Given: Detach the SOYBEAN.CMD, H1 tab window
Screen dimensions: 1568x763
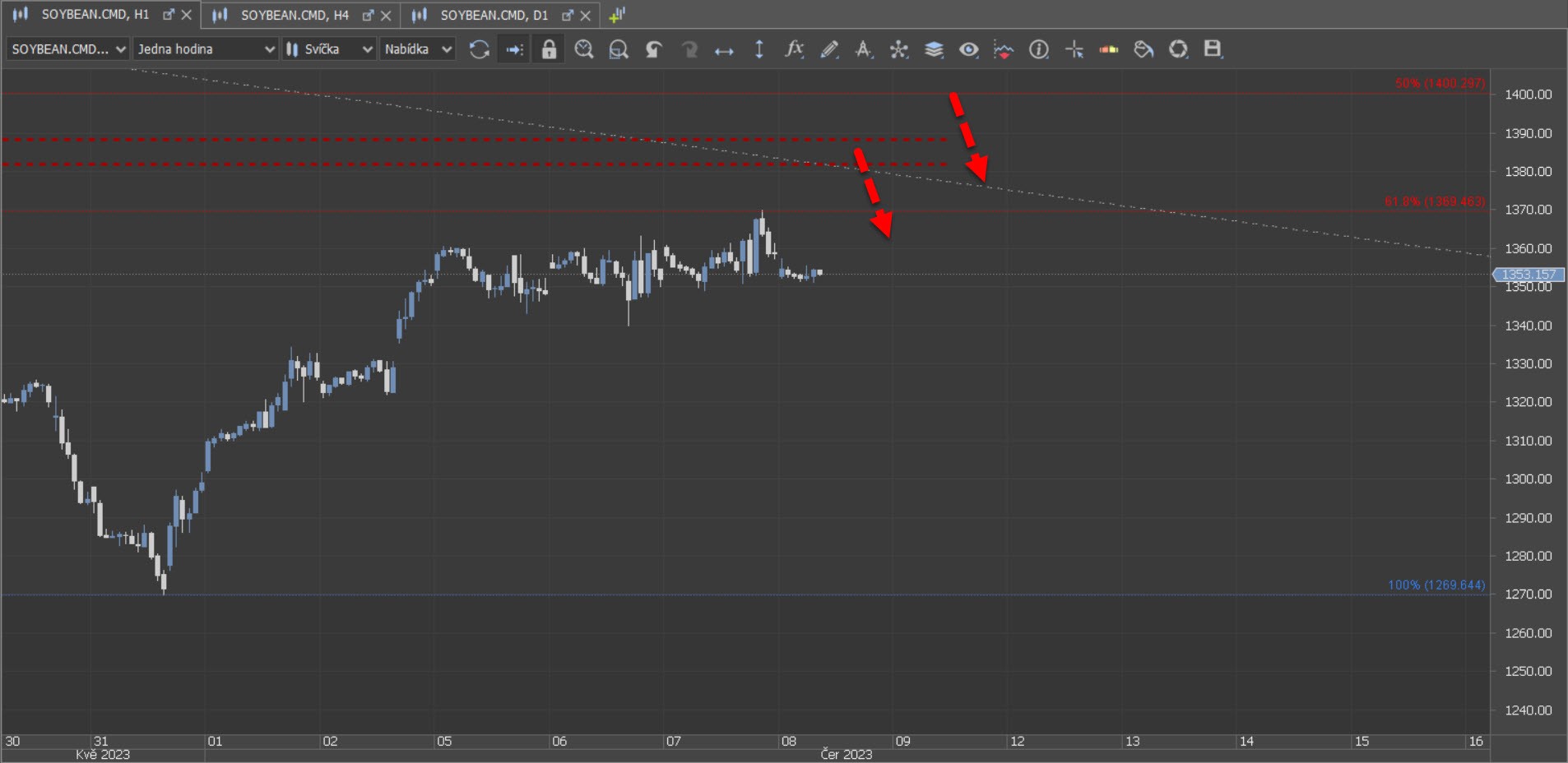Looking at the screenshot, I should (169, 15).
